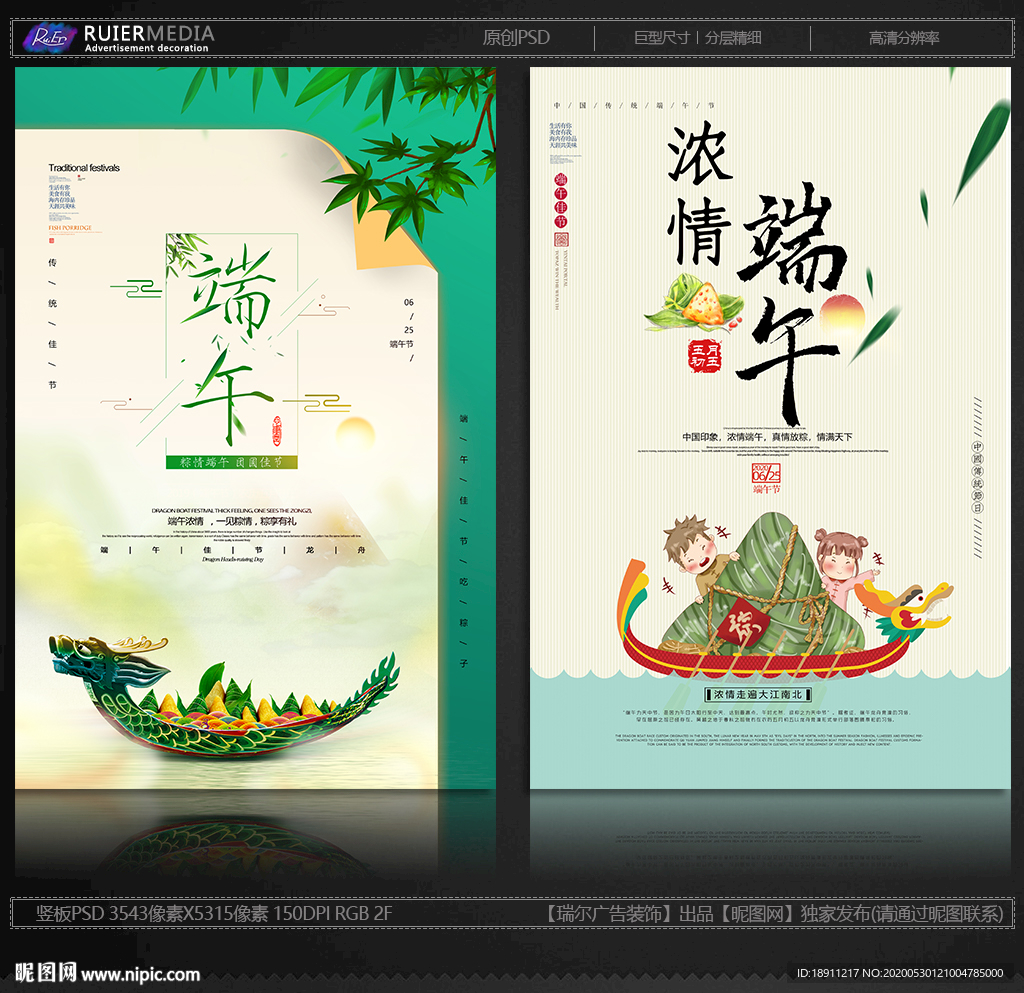Open the left green Dragon Boat poster thumbnail
This screenshot has width=1024, height=993.
coord(255,428)
